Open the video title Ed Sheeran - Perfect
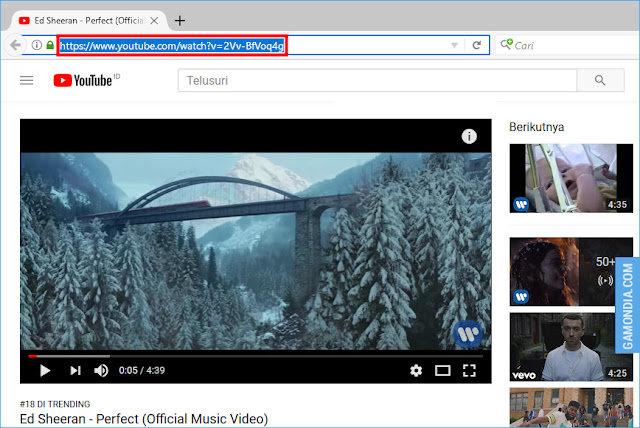Viewport: 640px width, 428px height. tap(144, 419)
